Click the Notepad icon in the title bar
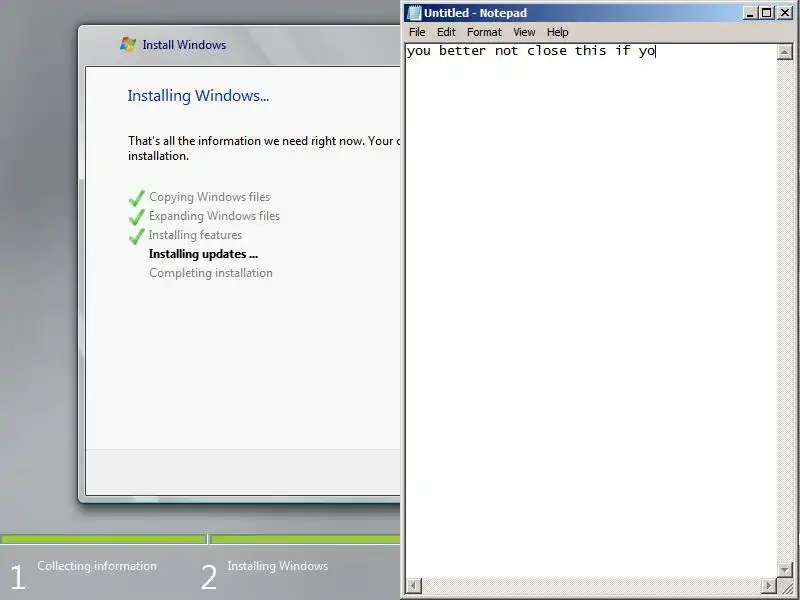The image size is (800, 600). click(414, 13)
